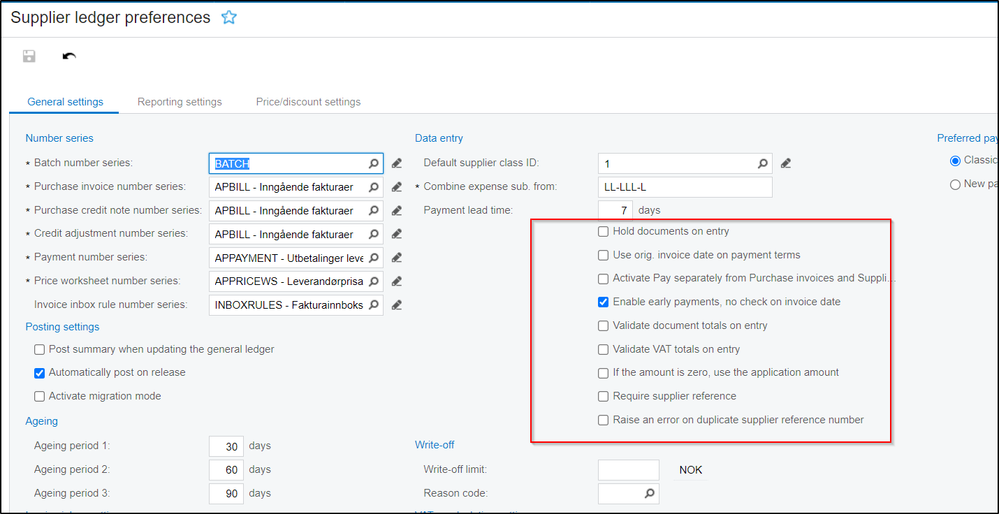The image size is (999, 514).
Task: Click the Write-off limit field
Action: click(x=628, y=470)
